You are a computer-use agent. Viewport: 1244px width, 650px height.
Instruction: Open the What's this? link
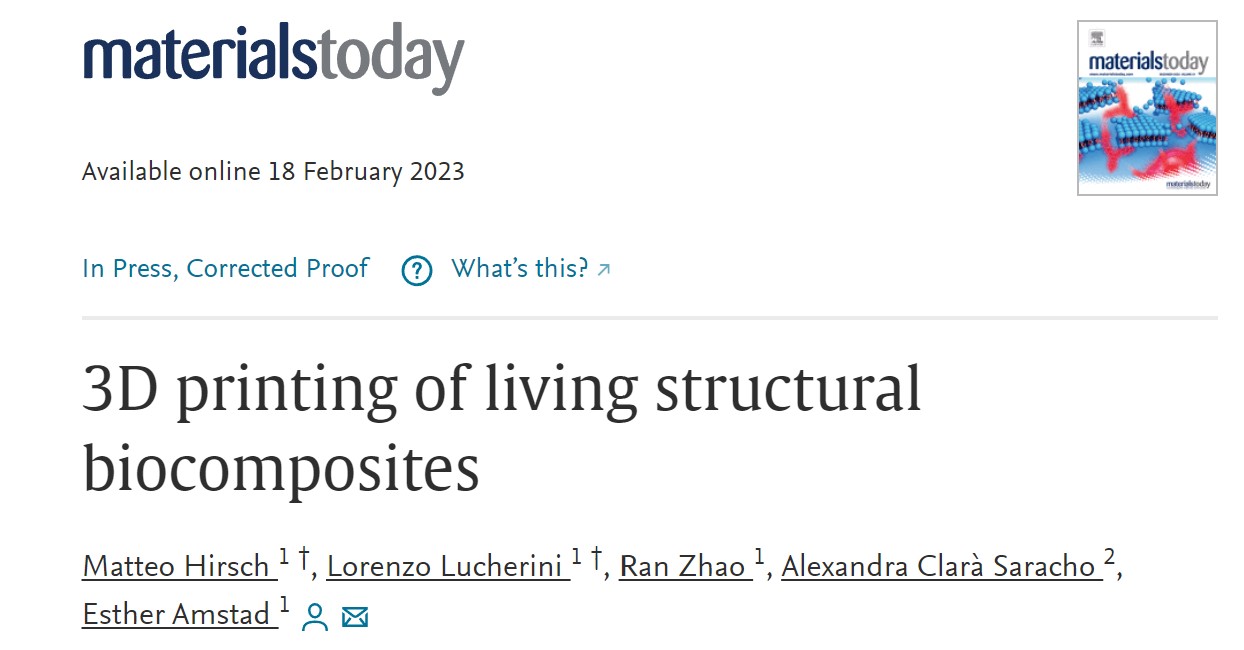520,269
